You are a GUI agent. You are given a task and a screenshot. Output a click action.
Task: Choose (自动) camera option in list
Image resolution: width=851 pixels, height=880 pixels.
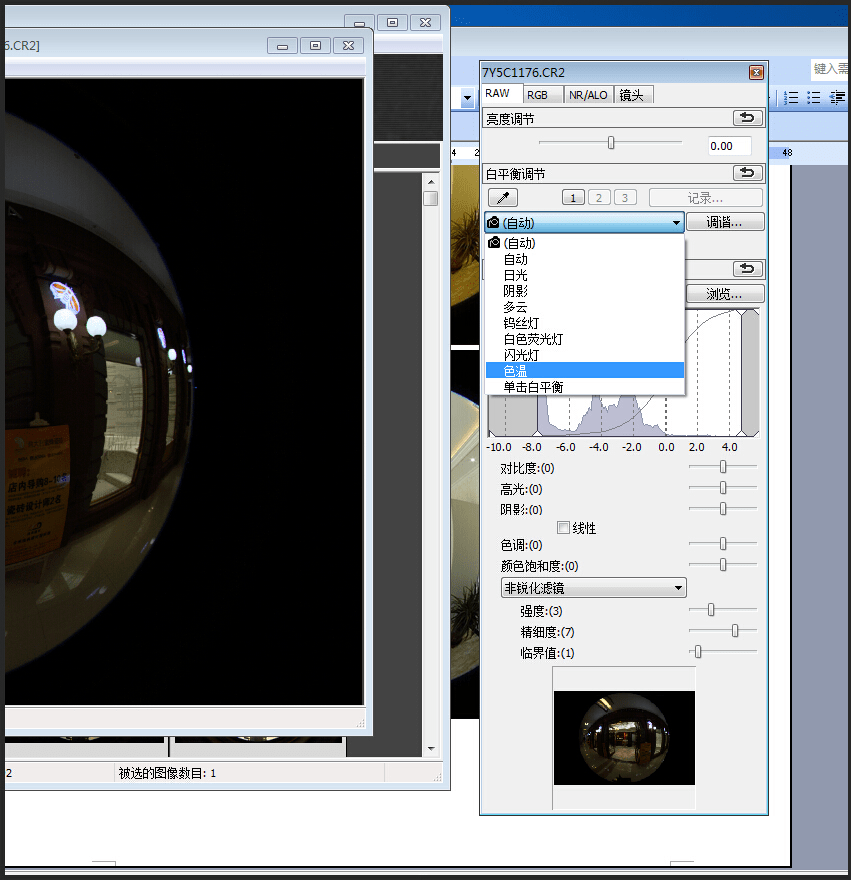click(x=584, y=243)
